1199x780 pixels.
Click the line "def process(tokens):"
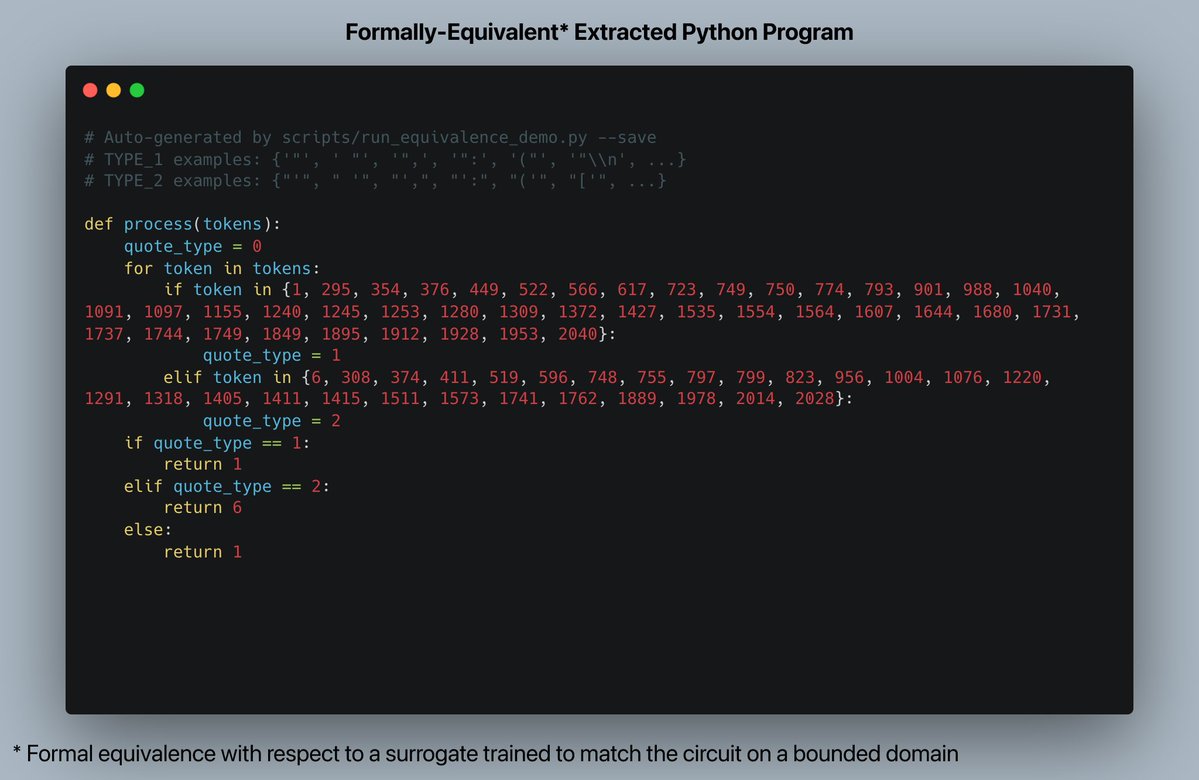tap(183, 224)
